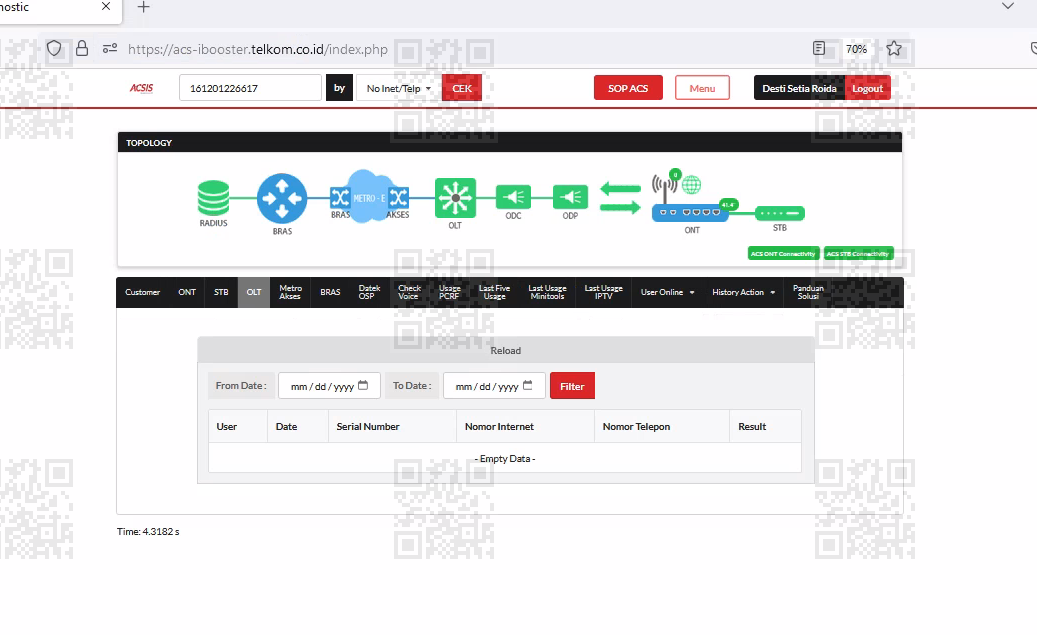Click the browser shield tracking protection icon

(x=54, y=48)
